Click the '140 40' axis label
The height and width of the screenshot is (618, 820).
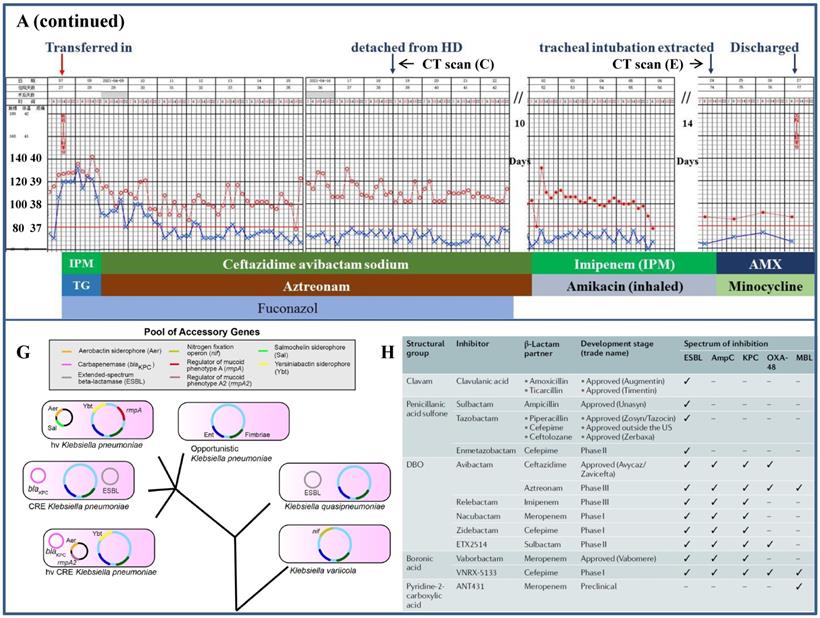(x=26, y=158)
